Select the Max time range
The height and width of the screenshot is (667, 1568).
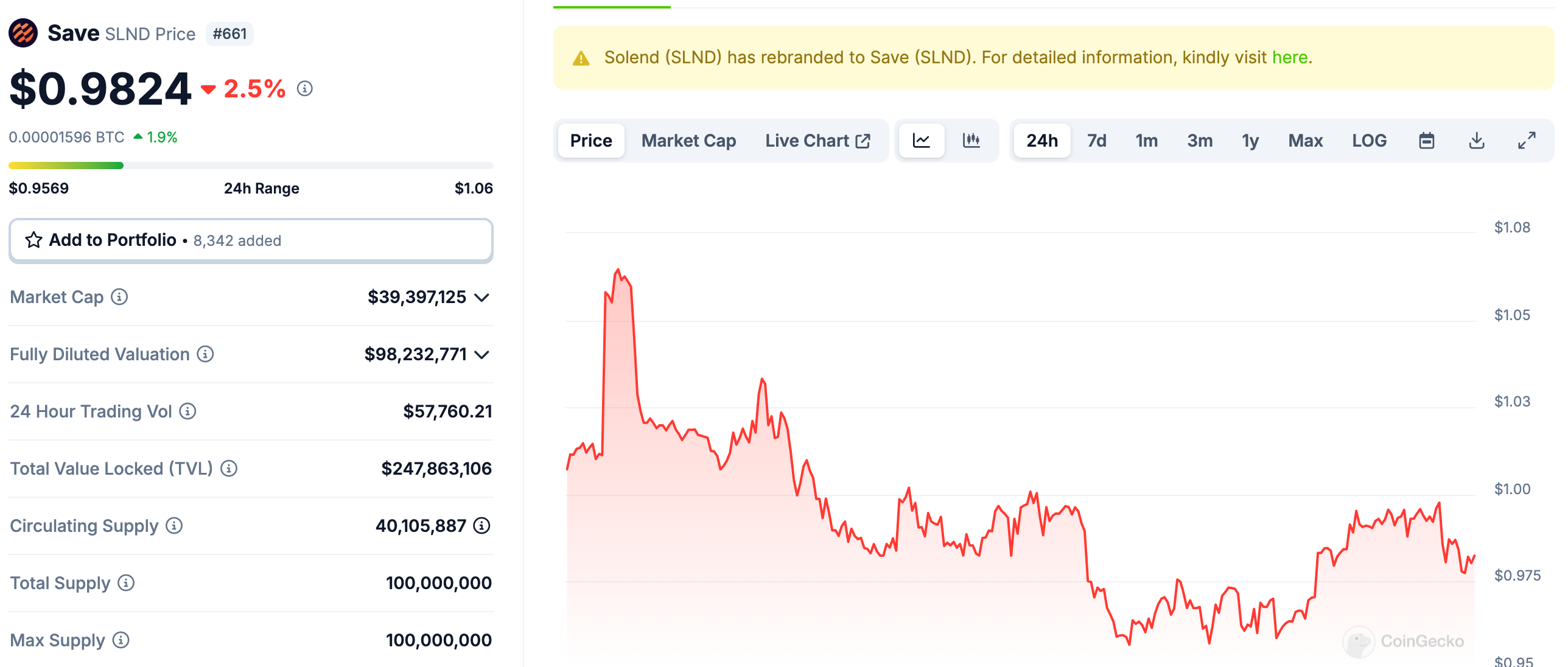pos(1305,141)
